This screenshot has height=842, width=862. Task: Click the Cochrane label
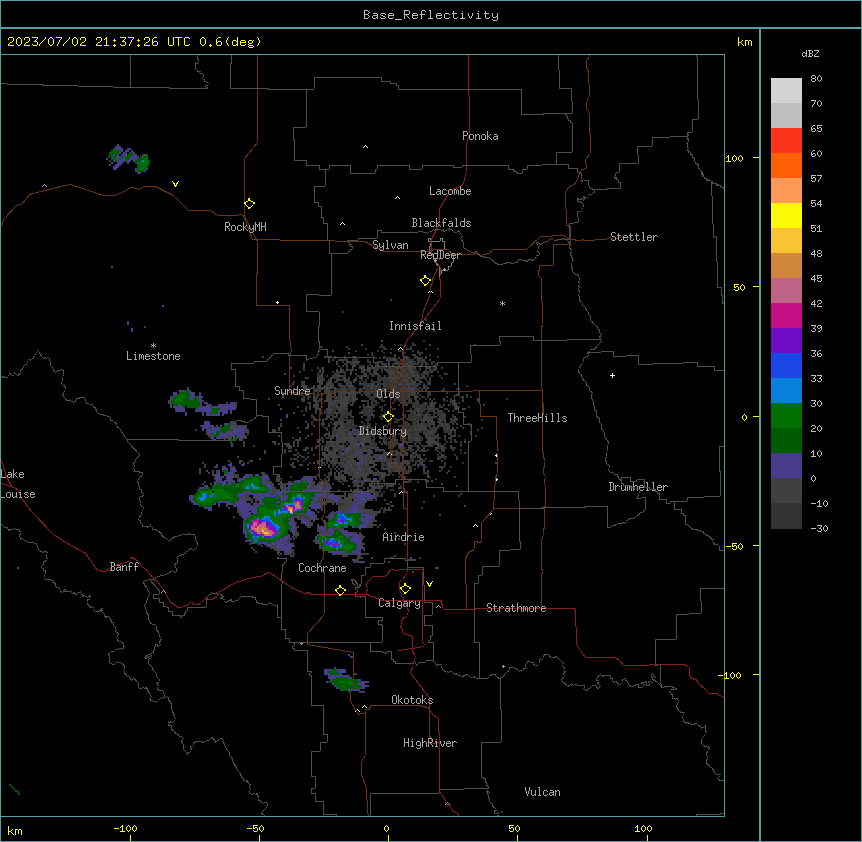coord(322,568)
